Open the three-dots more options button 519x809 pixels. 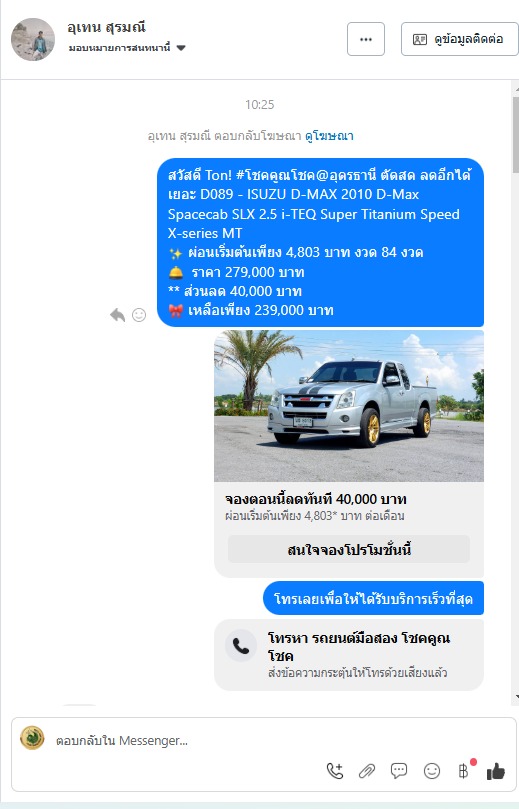366,39
